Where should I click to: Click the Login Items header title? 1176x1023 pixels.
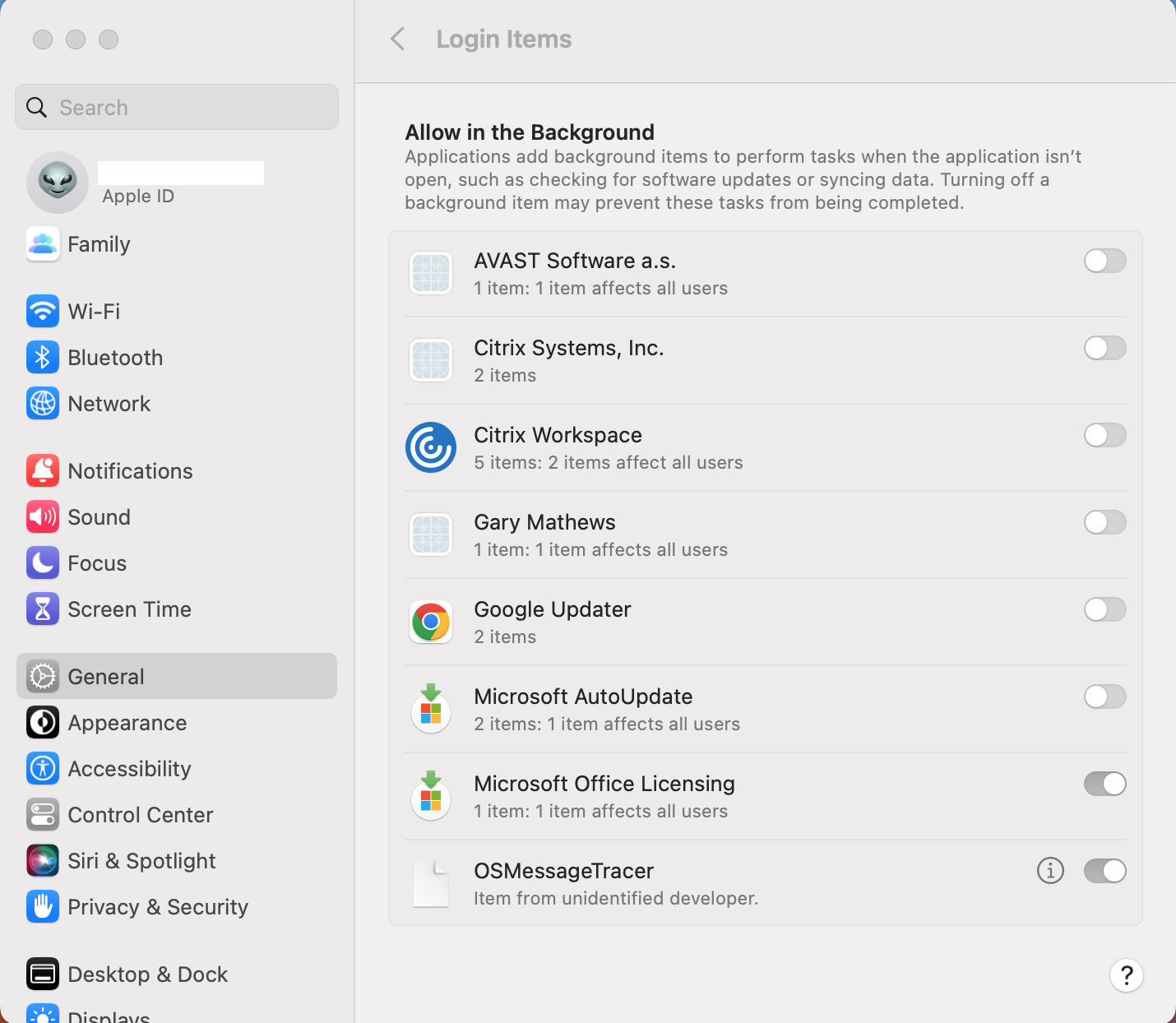pos(504,39)
